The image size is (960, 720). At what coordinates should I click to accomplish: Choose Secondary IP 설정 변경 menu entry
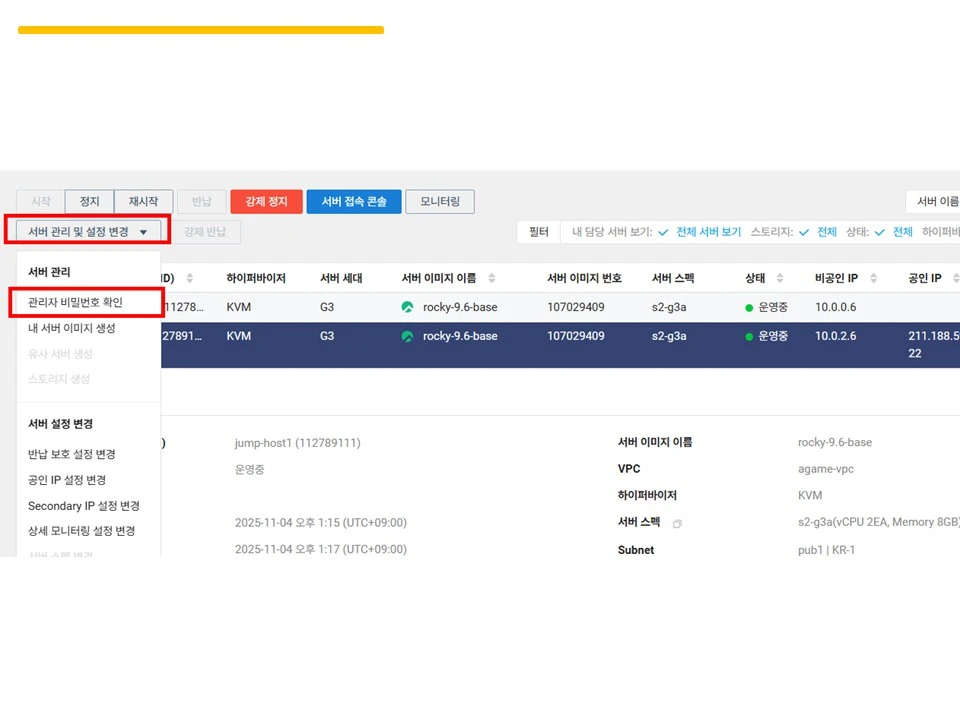click(x=84, y=506)
